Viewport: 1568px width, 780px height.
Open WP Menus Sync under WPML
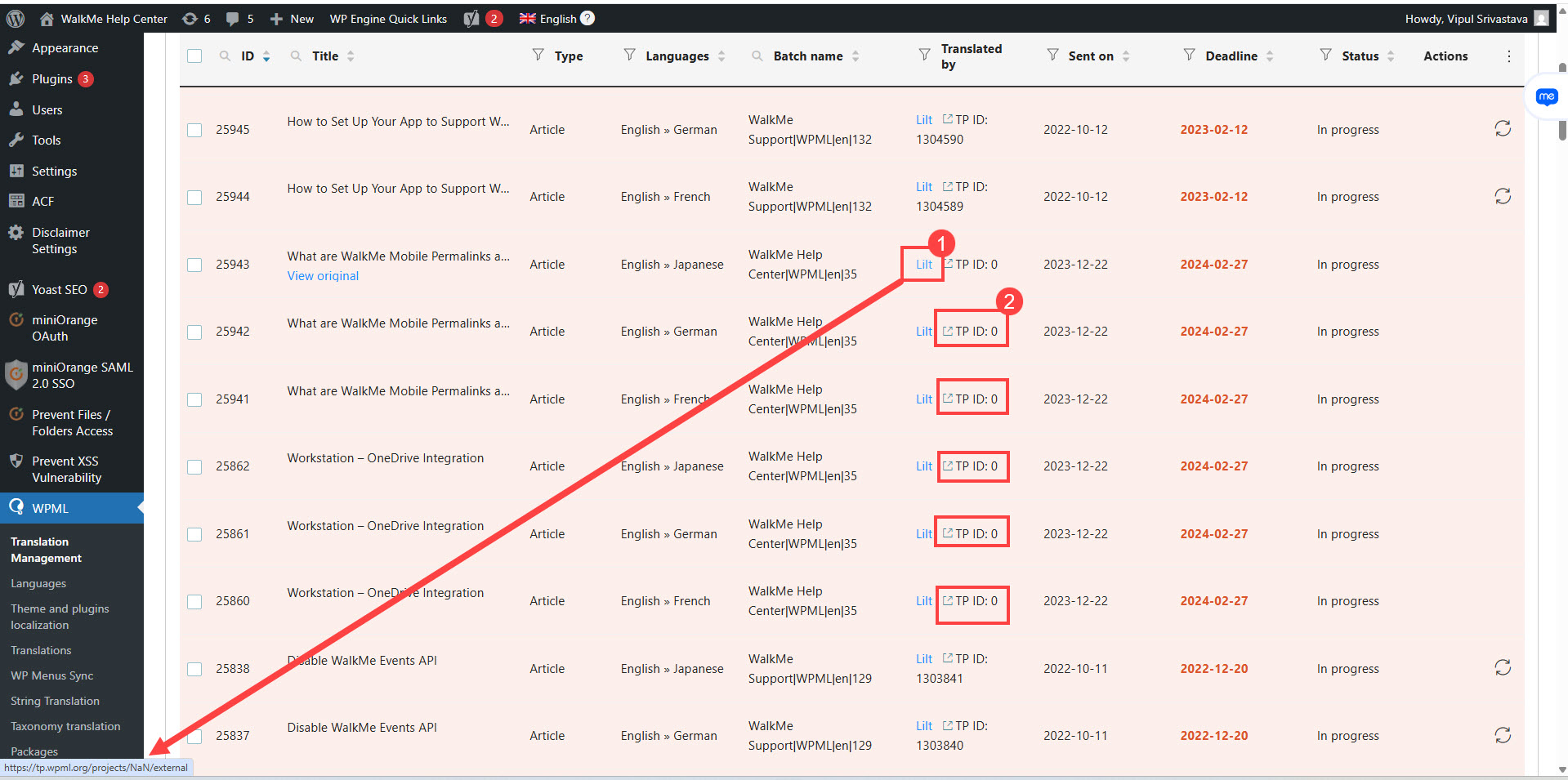(x=51, y=675)
